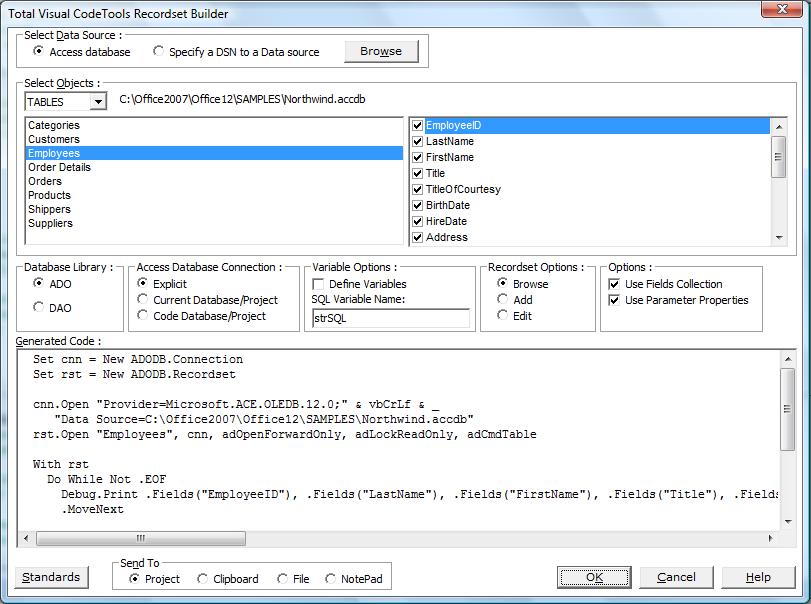Screen dimensions: 811x604
Task: Click the Browse button for data source
Action: tap(380, 51)
